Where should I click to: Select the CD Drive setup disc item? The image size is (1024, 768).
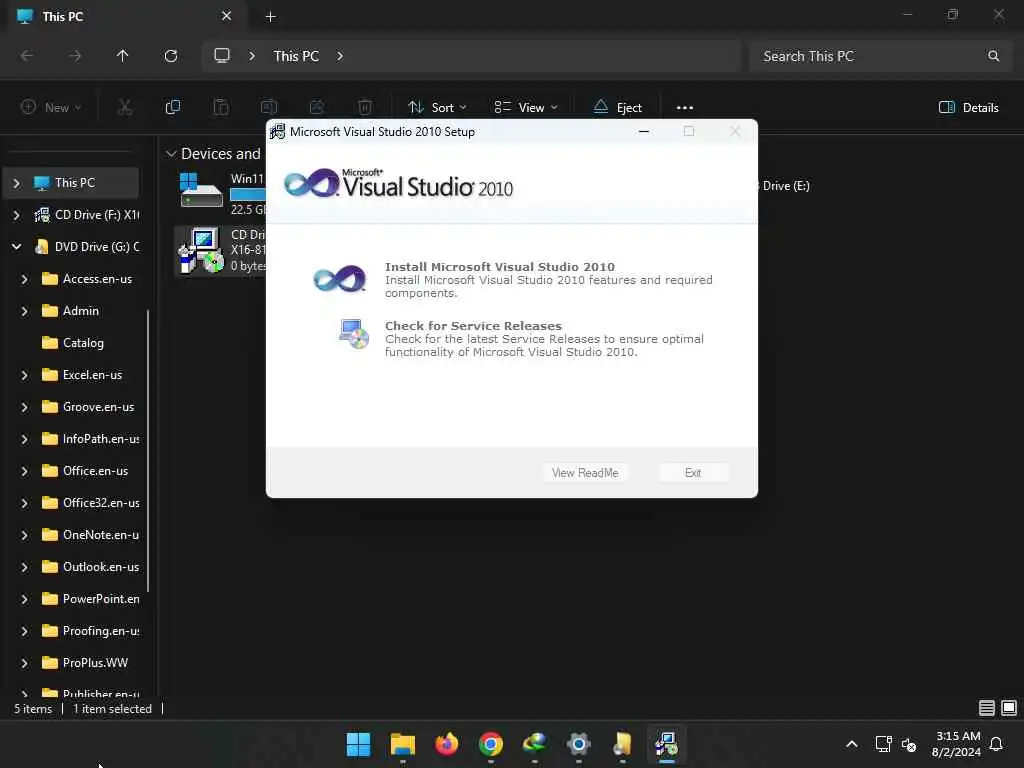(x=221, y=251)
